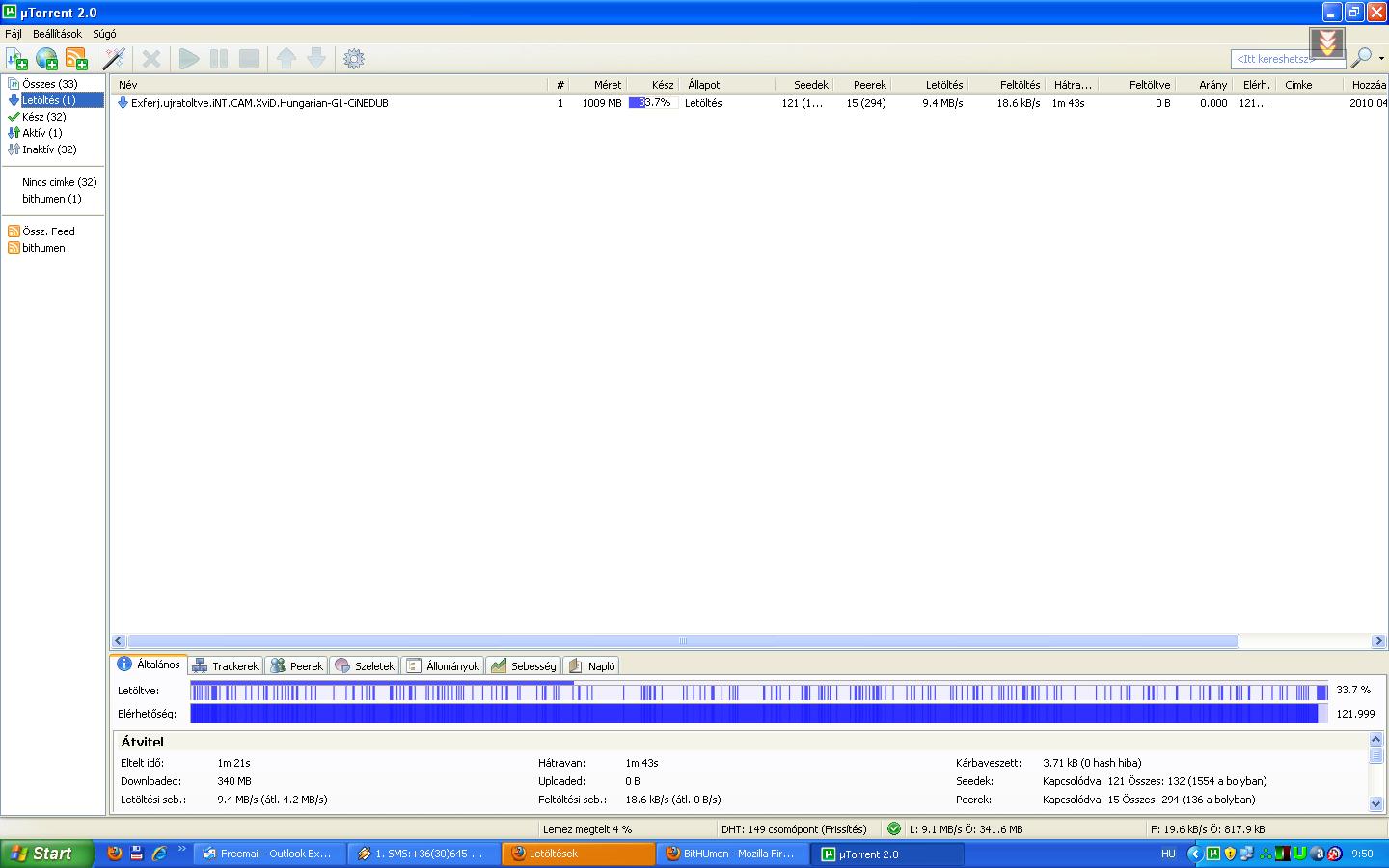
Task: Click the Remove torrent X icon
Action: point(151,59)
